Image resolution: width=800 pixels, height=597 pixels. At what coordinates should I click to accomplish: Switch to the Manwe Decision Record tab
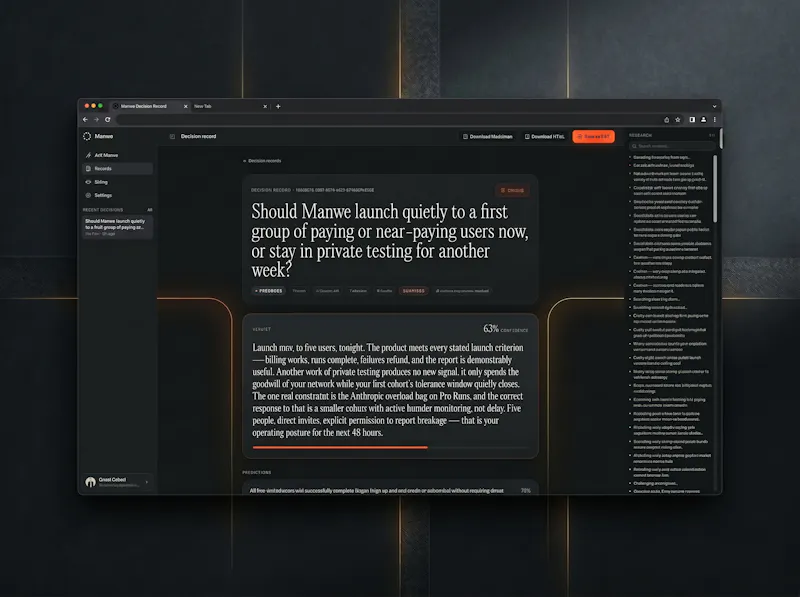pos(149,106)
